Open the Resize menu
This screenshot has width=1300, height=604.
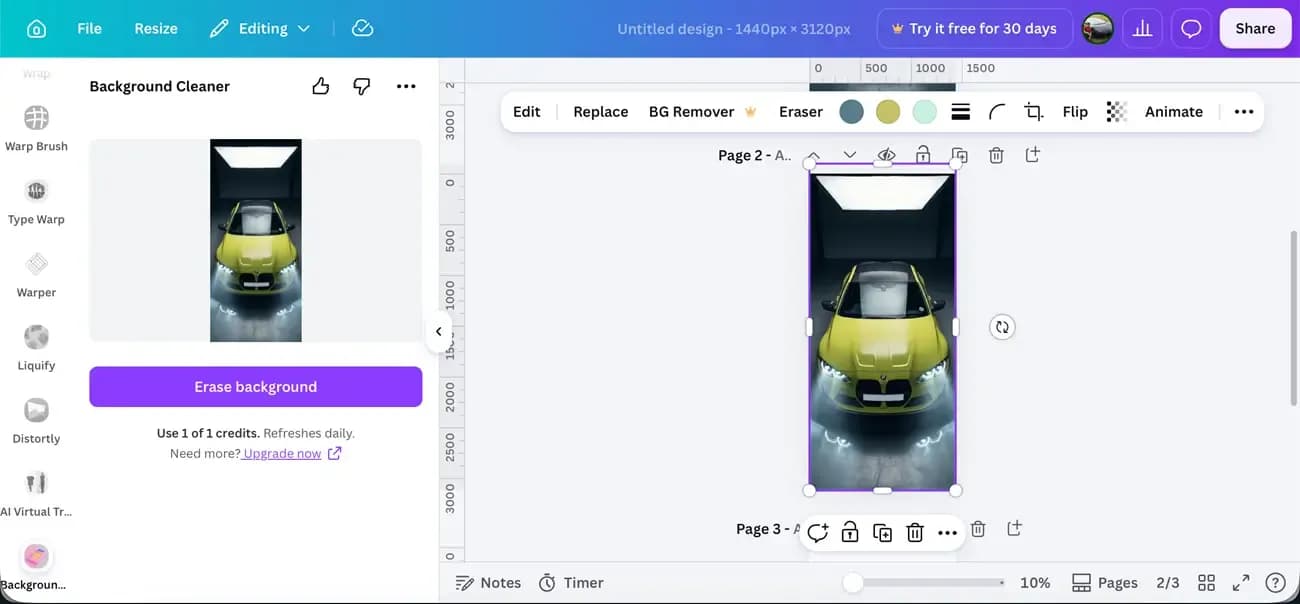point(156,29)
